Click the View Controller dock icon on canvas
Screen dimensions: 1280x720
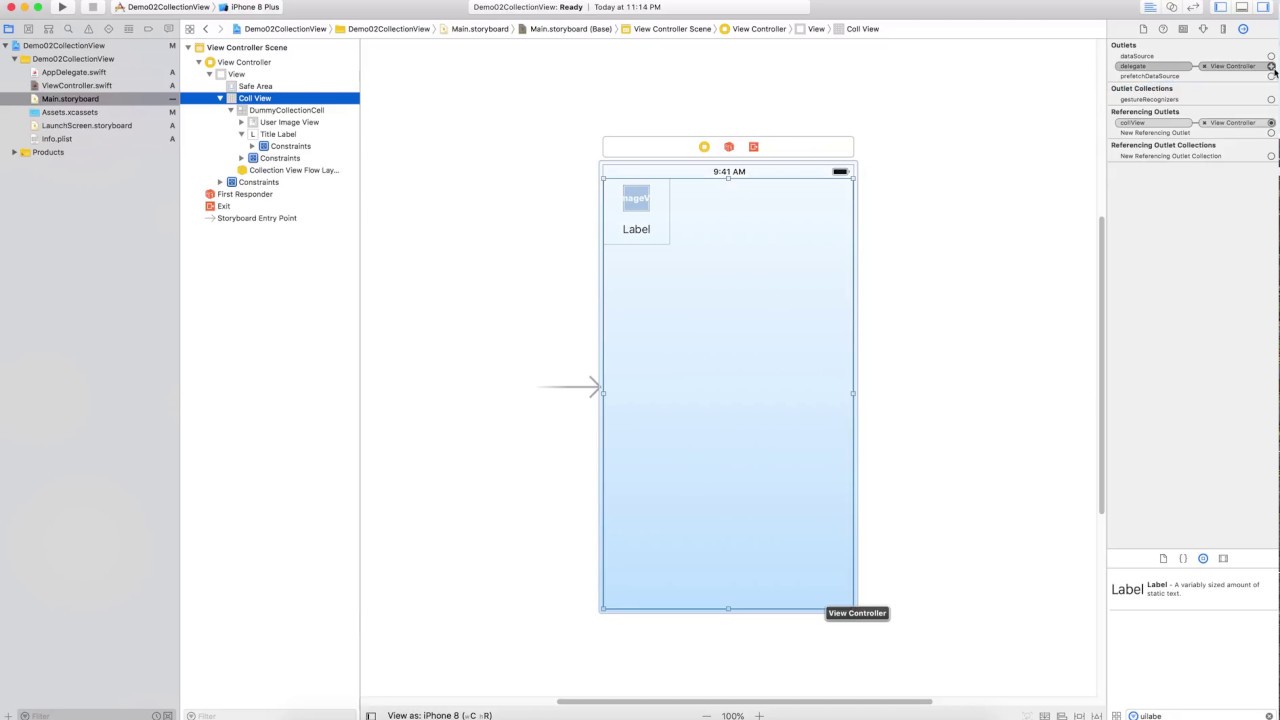tap(704, 147)
